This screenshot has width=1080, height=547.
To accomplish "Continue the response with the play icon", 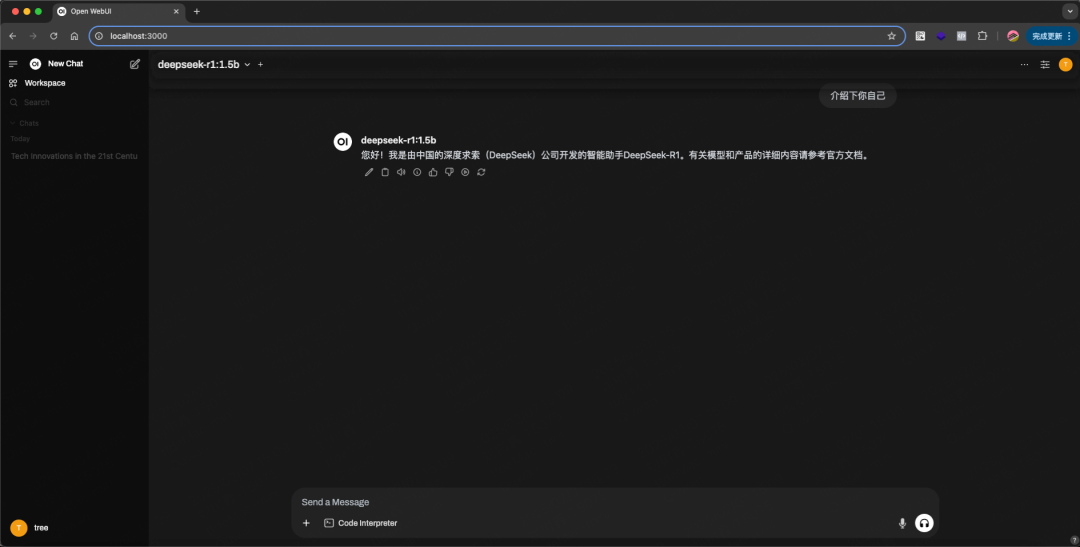I will coord(465,172).
